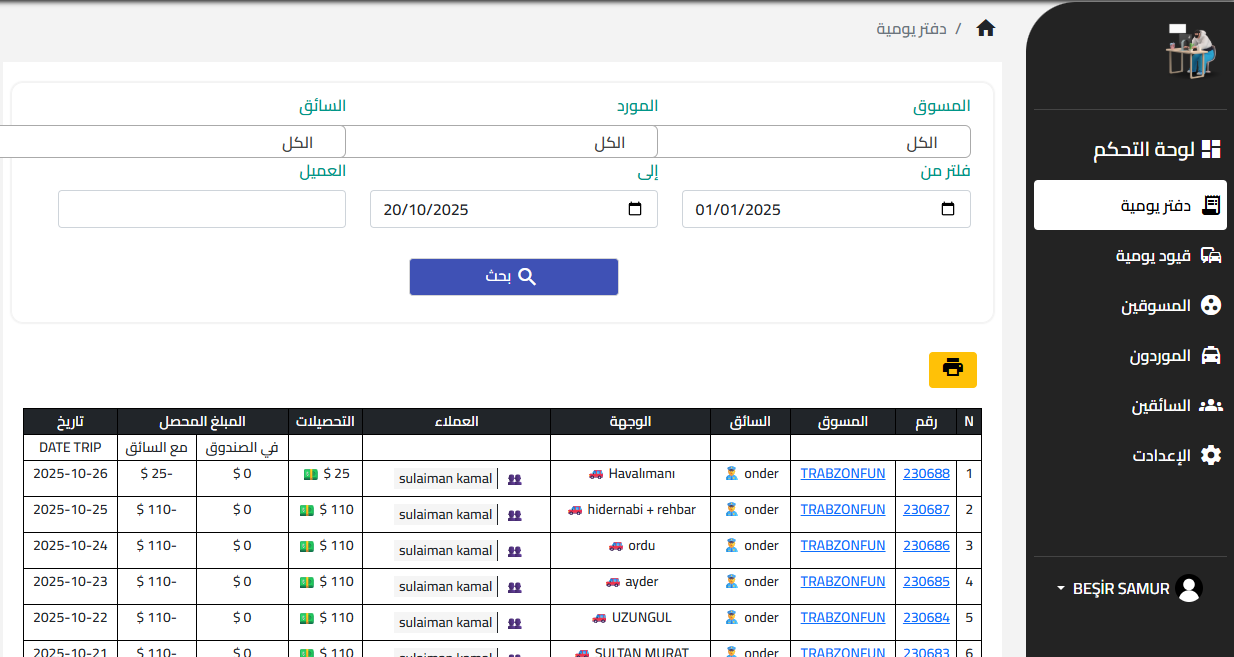Viewport: 1234px width, 657px height.
Task: Open calendar picker on the 20/10/2025 date field
Action: (635, 209)
